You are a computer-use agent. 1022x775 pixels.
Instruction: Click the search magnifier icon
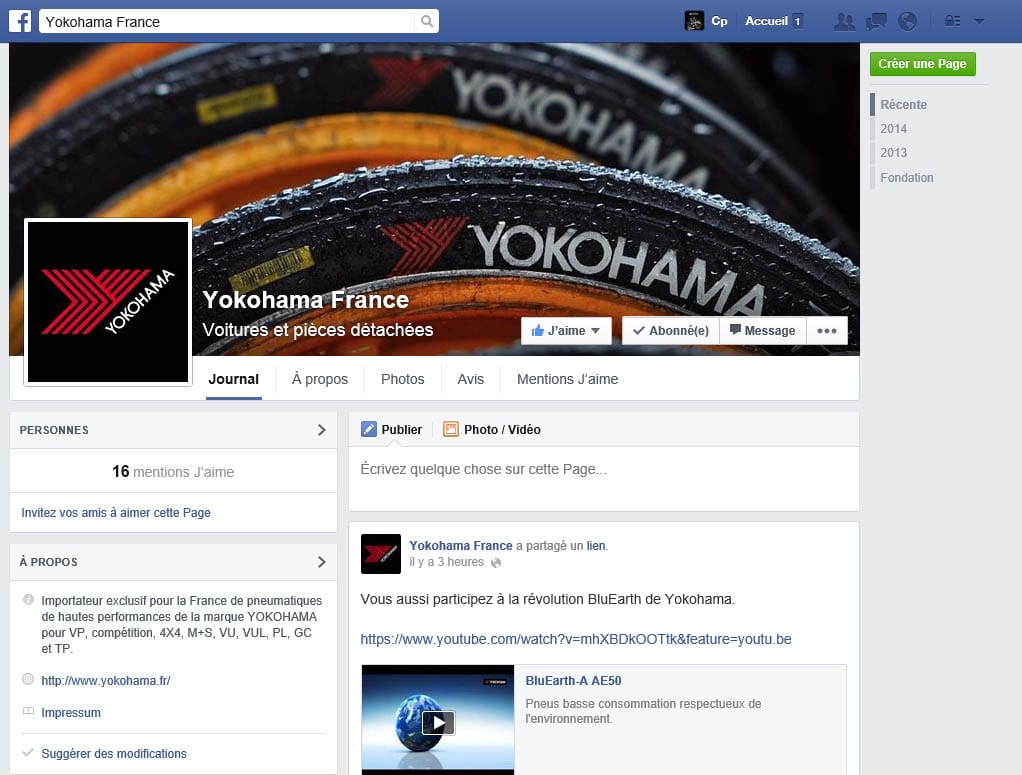427,21
